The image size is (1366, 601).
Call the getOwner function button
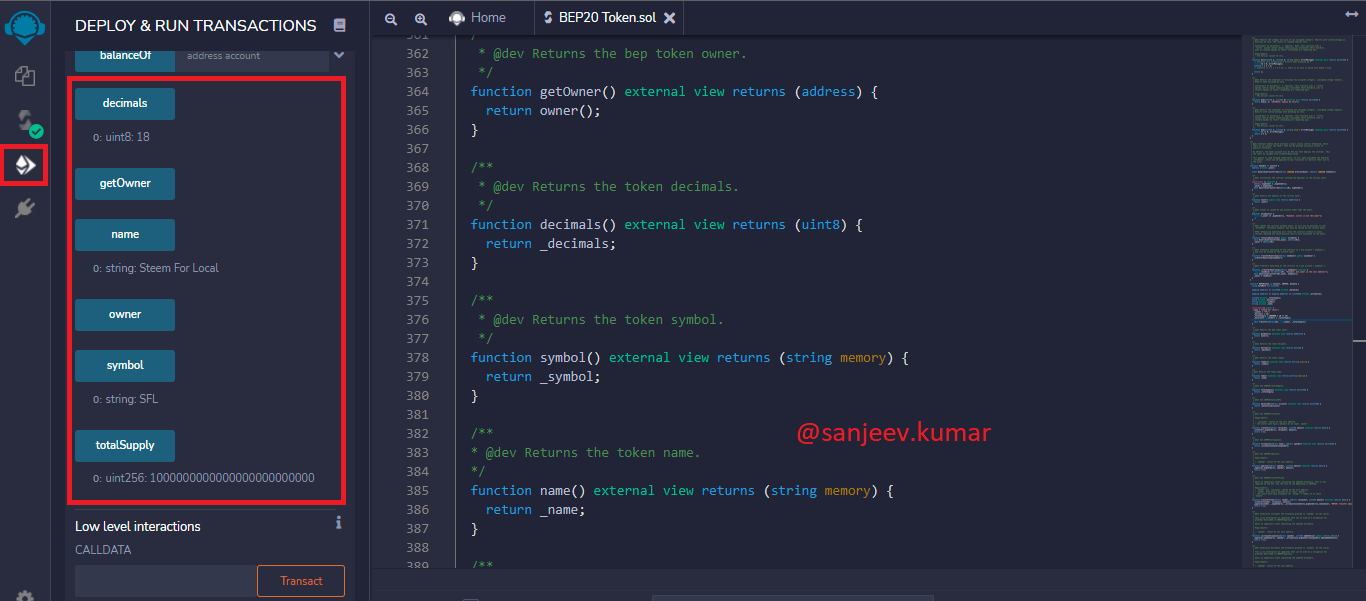point(125,184)
